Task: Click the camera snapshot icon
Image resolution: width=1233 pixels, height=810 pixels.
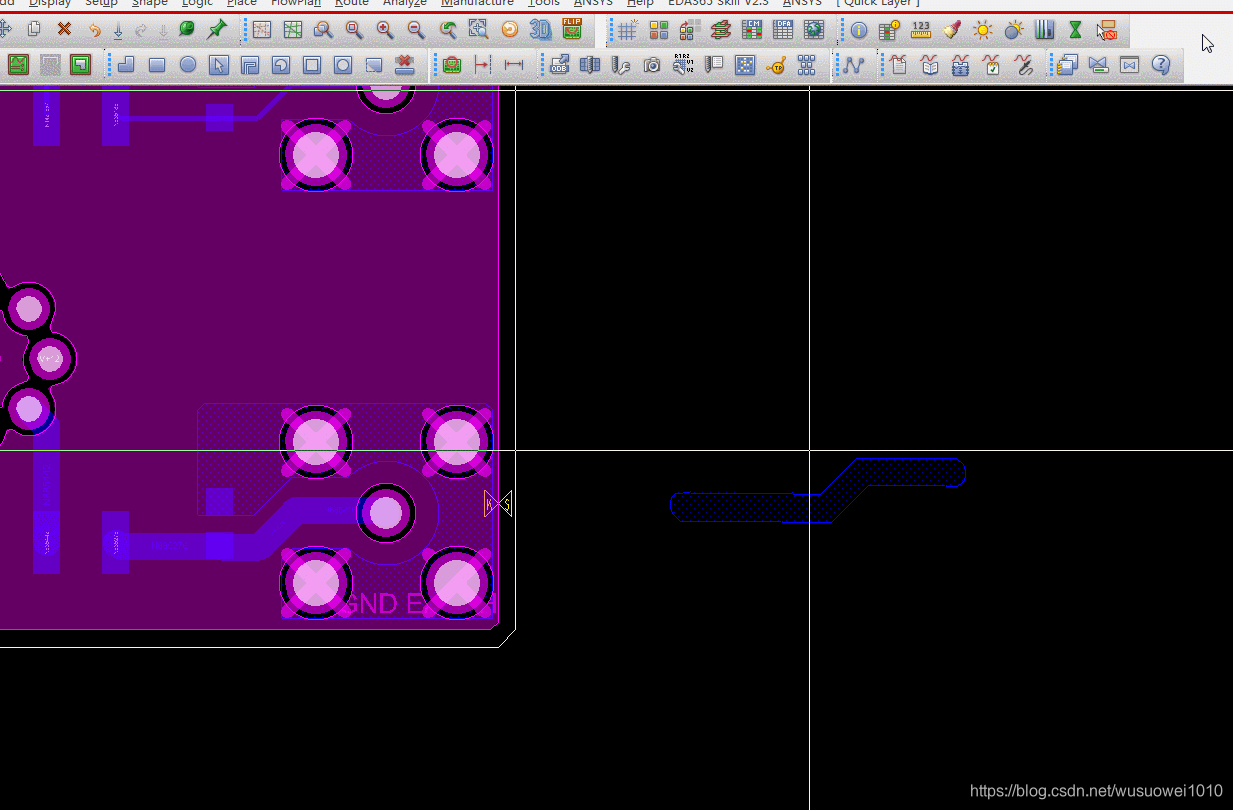Action: coord(652,65)
